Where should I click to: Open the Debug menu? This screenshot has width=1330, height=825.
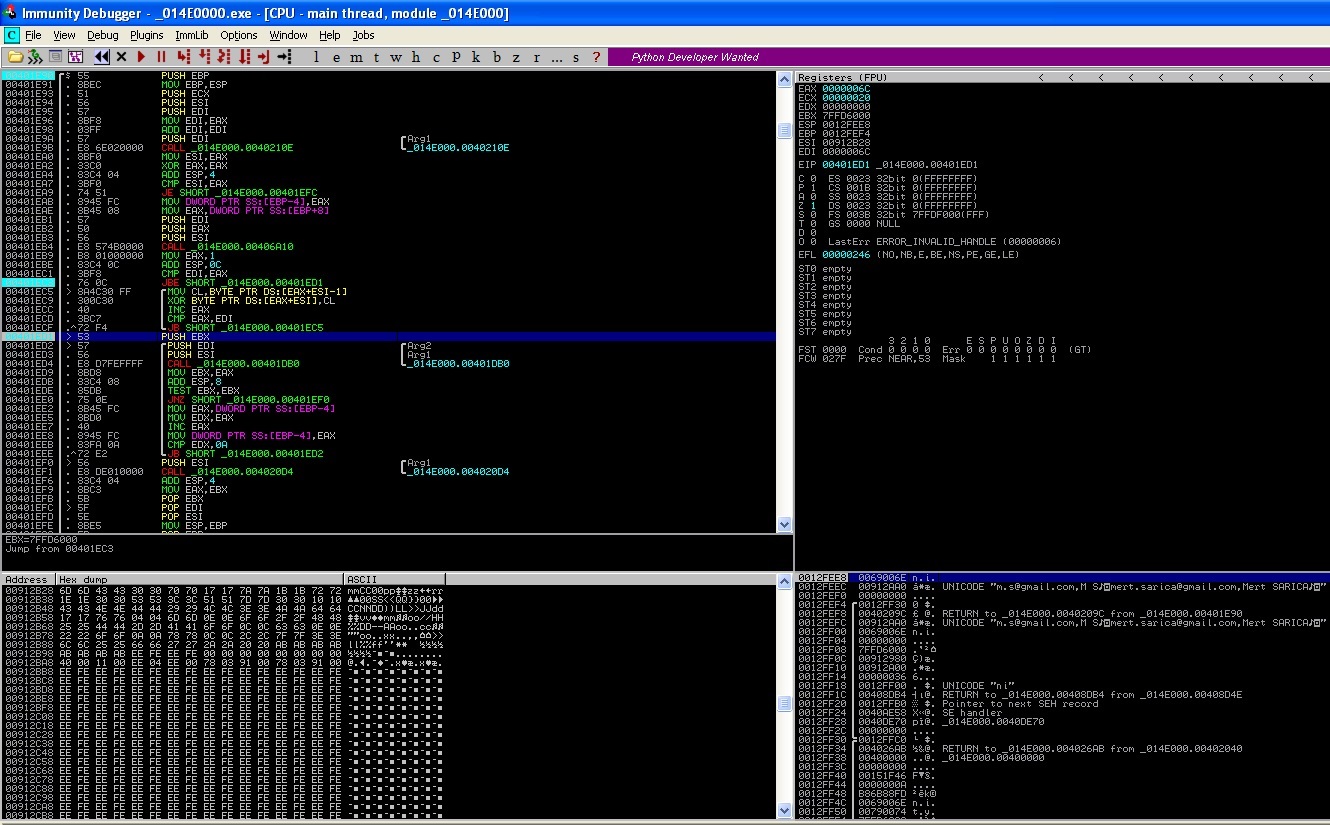click(103, 35)
